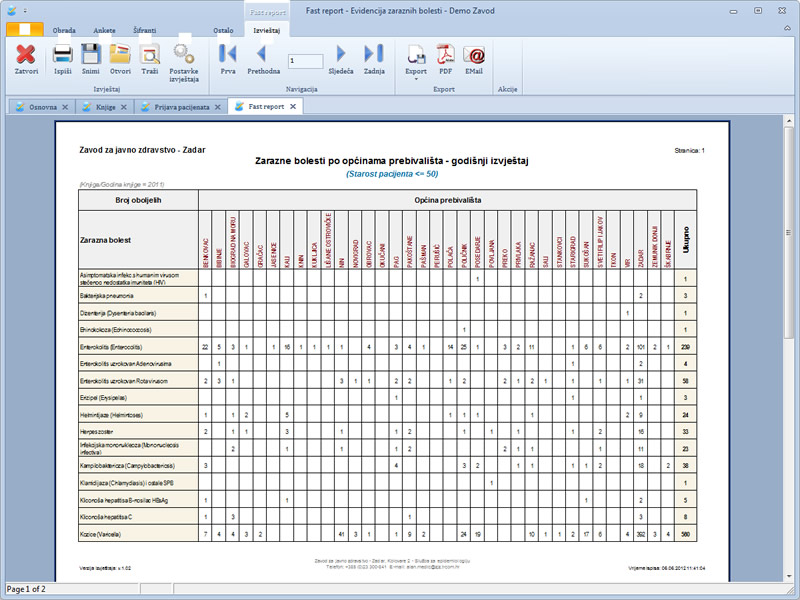Click the '(Starost pacijenta <= 50)' subtitle
Image resolution: width=800 pixels, height=600 pixels.
tap(392, 174)
